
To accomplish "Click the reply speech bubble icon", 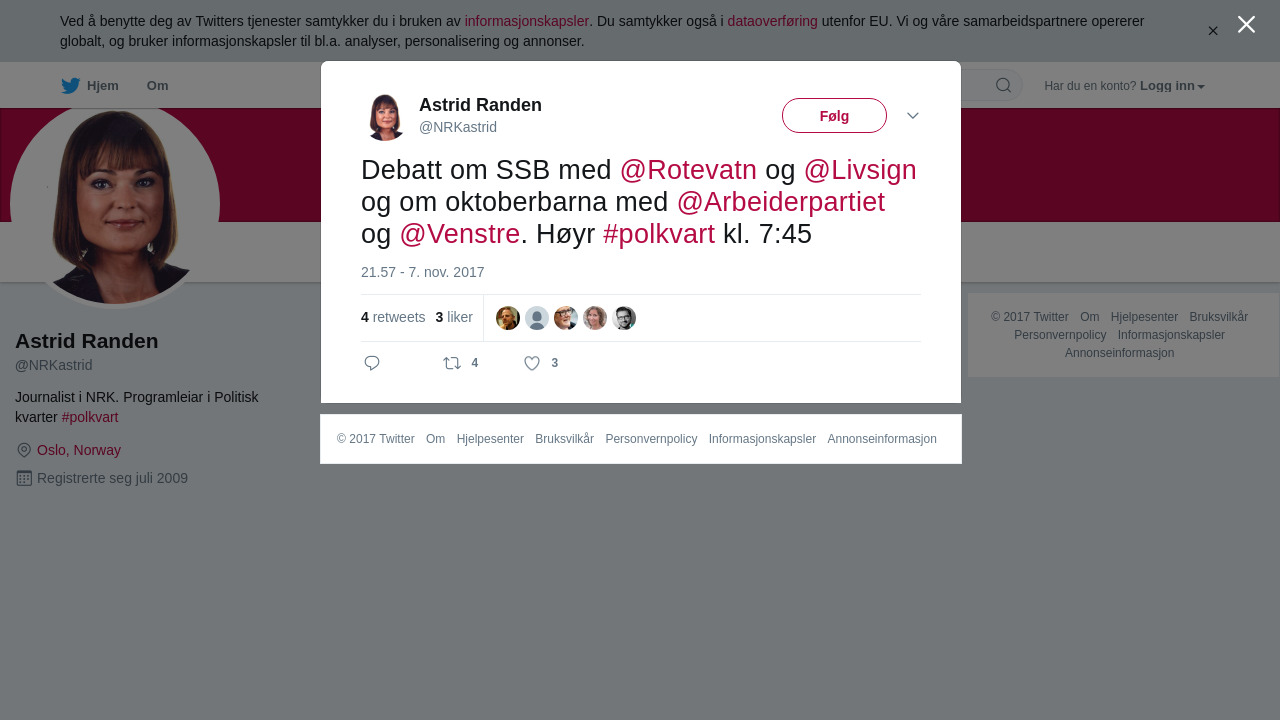I will (x=372, y=363).
